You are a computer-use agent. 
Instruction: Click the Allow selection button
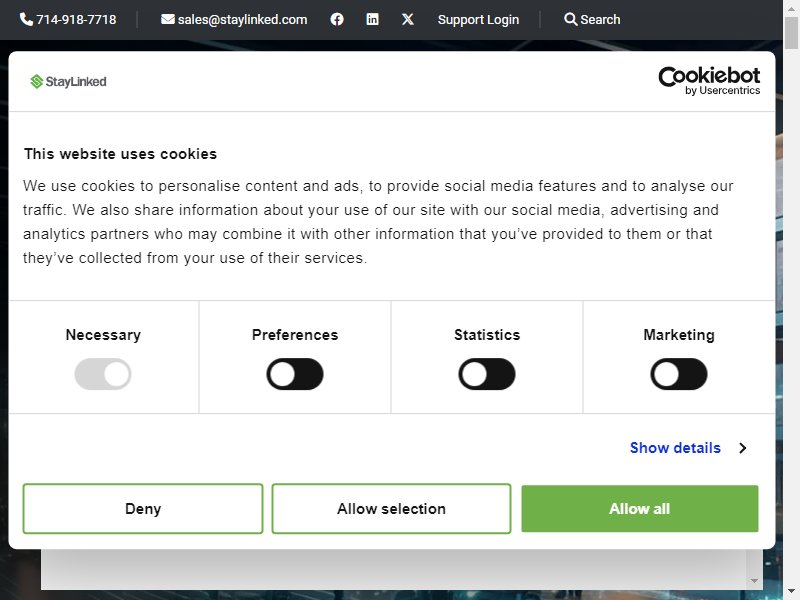(x=391, y=509)
